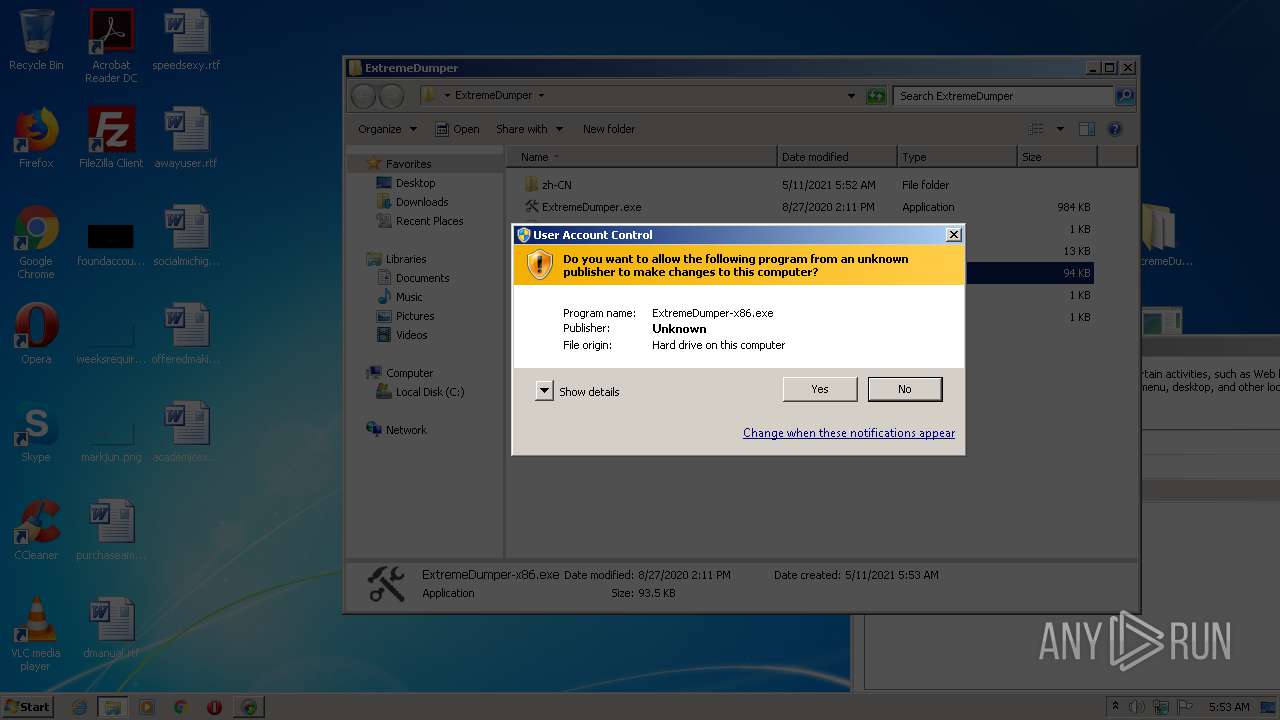Open Internet Explorer from the taskbar
This screenshot has height=720, width=1280.
80,707
